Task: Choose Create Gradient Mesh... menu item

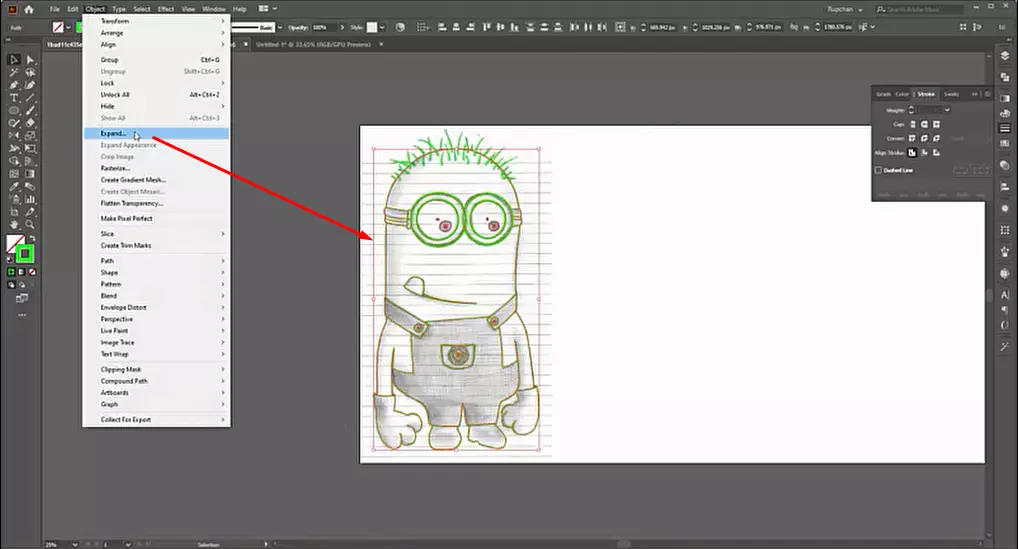Action: point(156,180)
